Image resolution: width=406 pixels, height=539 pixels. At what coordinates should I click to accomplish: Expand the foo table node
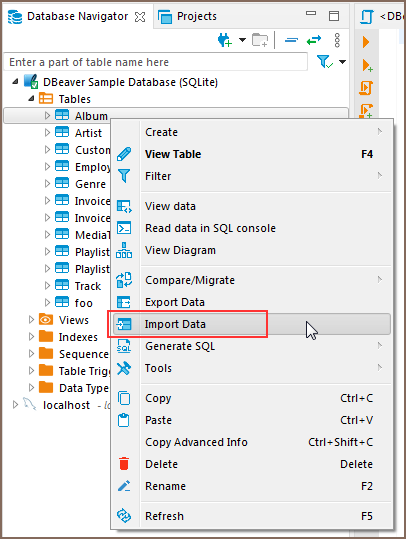pos(47,302)
